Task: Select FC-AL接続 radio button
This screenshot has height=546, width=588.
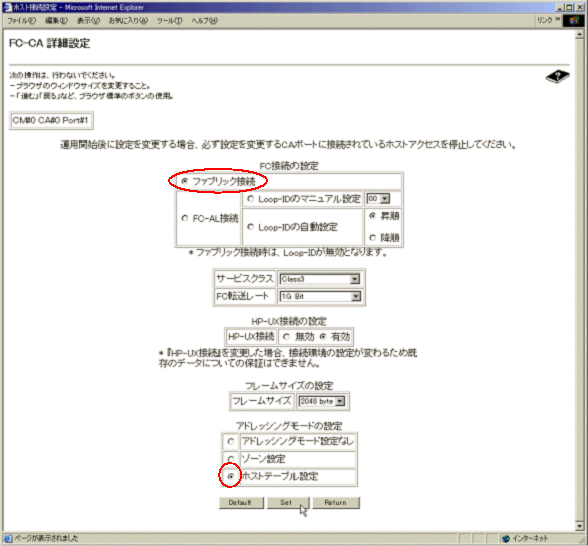Action: point(184,218)
